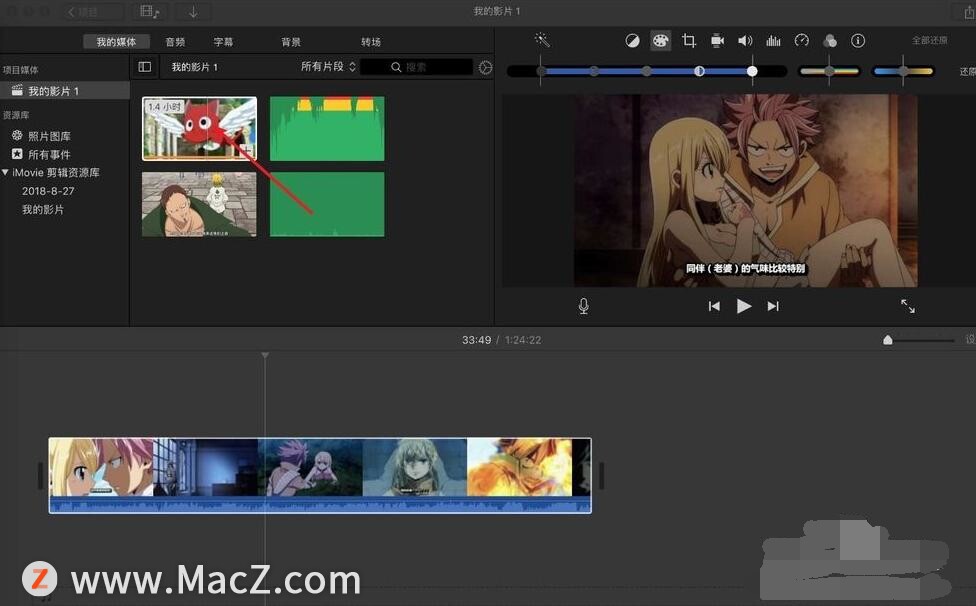Viewport: 976px width, 606px height.
Task: Open the stabilization camera icon
Action: 717,41
